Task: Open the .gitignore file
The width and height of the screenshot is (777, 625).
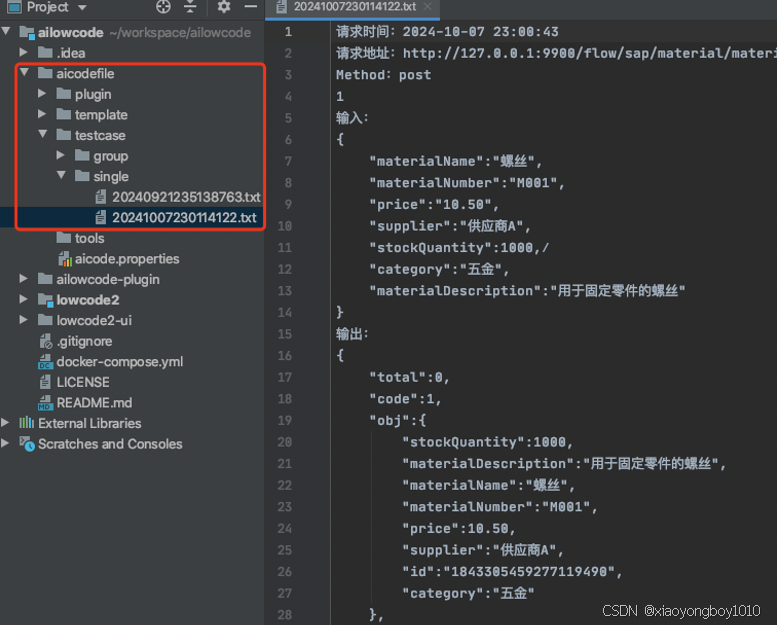Action: click(84, 341)
